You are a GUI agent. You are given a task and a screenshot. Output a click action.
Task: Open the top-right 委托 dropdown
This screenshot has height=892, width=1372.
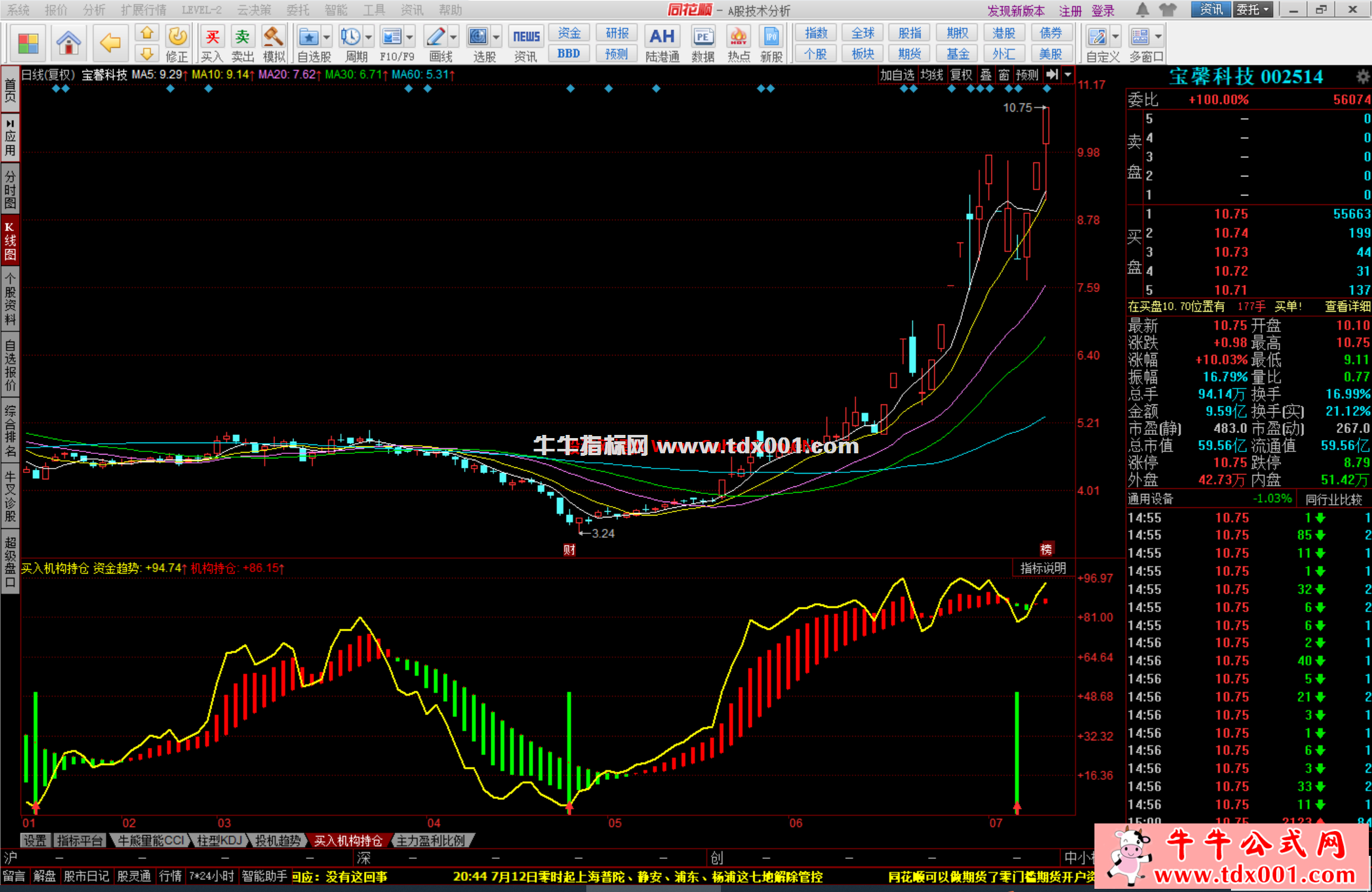1253,10
